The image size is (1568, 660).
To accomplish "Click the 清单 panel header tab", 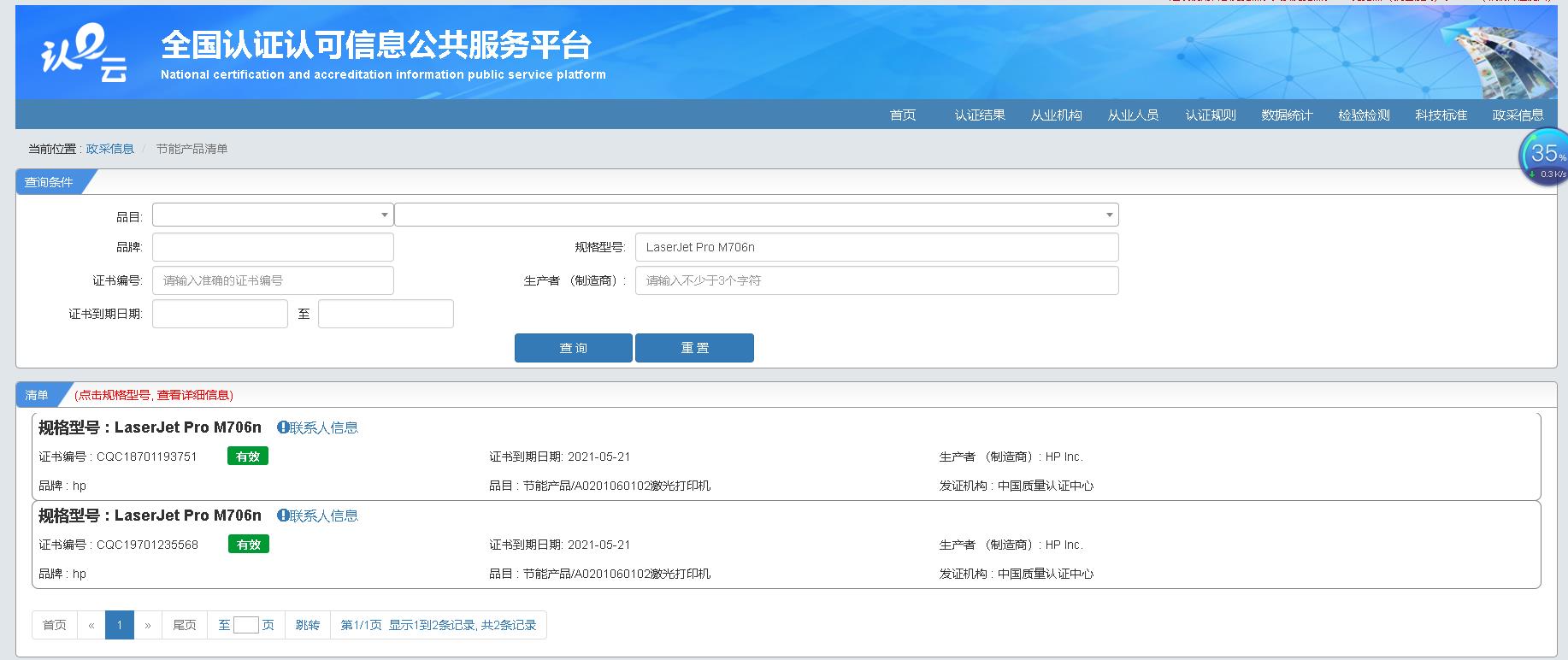I will click(37, 395).
